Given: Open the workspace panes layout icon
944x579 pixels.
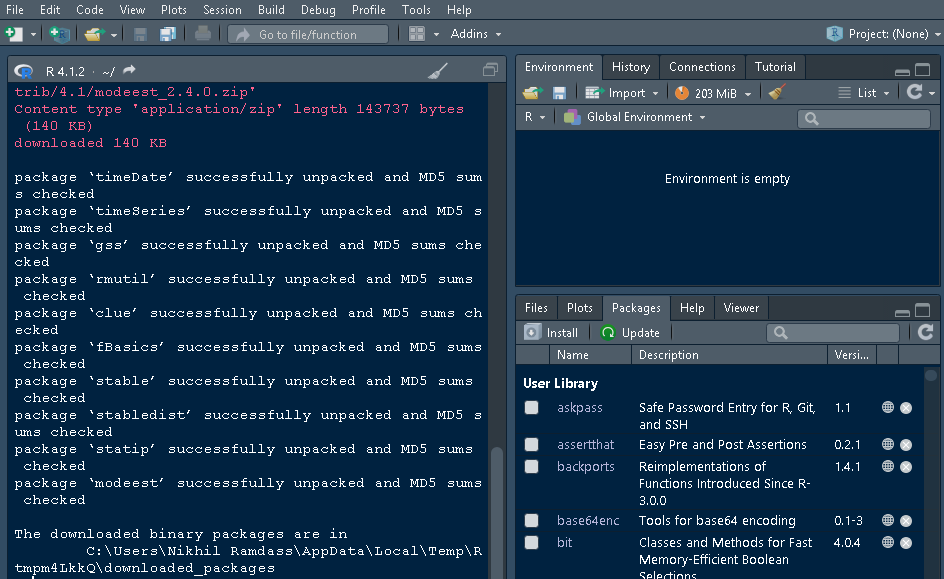Looking at the screenshot, I should point(418,33).
